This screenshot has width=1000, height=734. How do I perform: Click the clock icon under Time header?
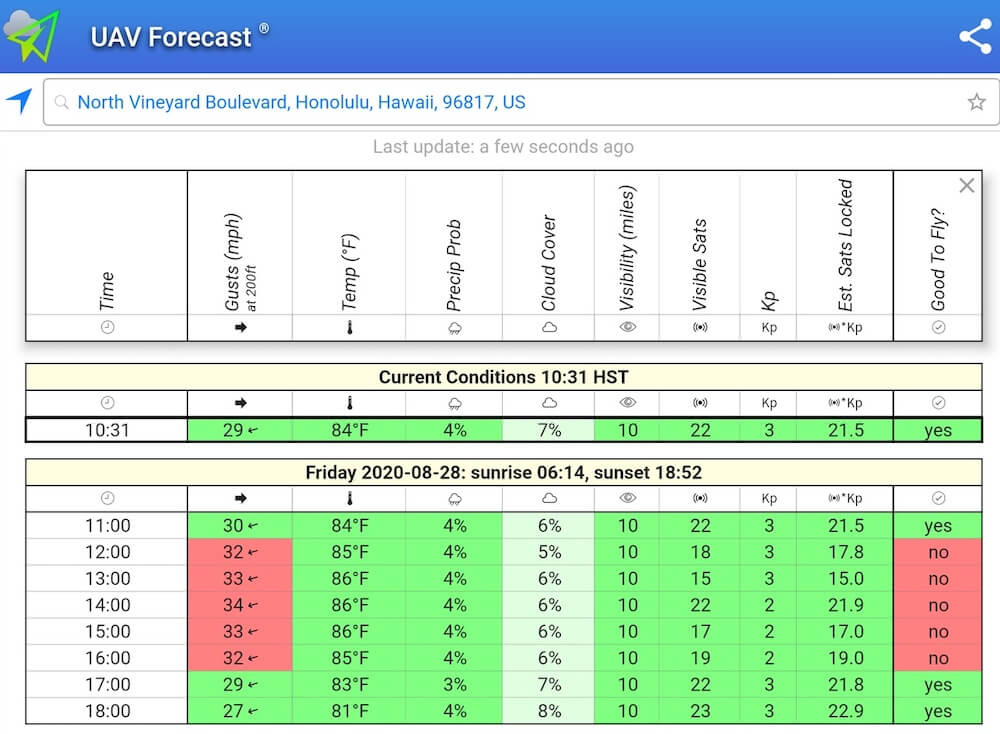coord(107,327)
